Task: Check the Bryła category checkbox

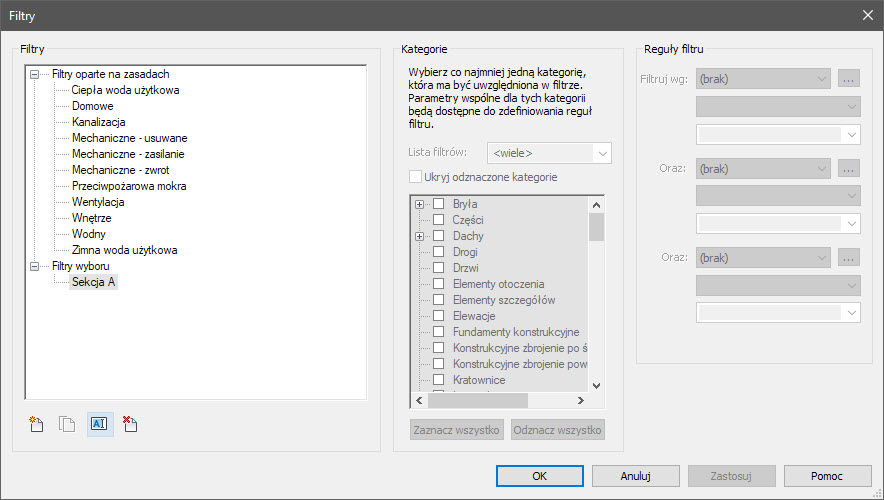Action: coord(438,204)
